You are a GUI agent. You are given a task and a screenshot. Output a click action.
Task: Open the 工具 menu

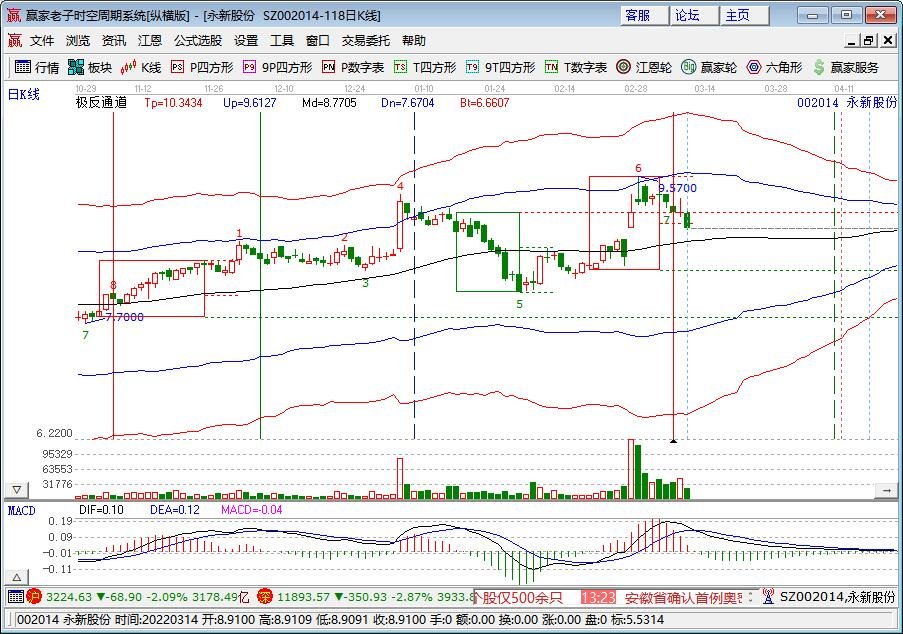pos(282,40)
